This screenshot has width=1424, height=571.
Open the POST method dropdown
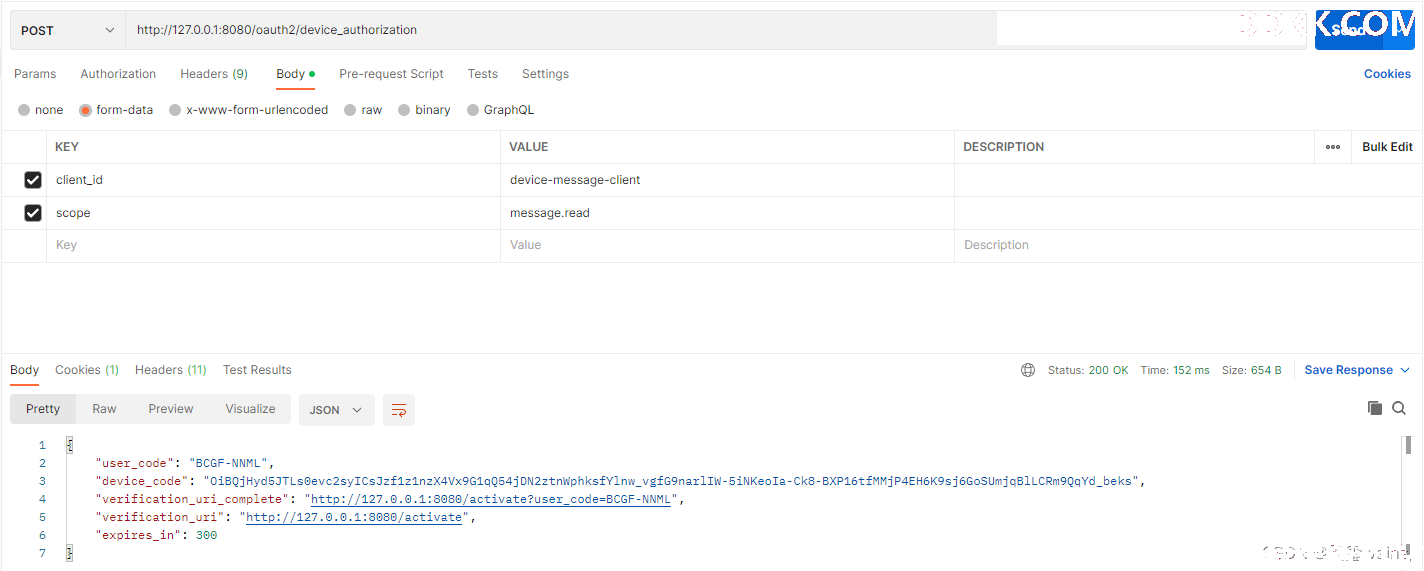[68, 30]
